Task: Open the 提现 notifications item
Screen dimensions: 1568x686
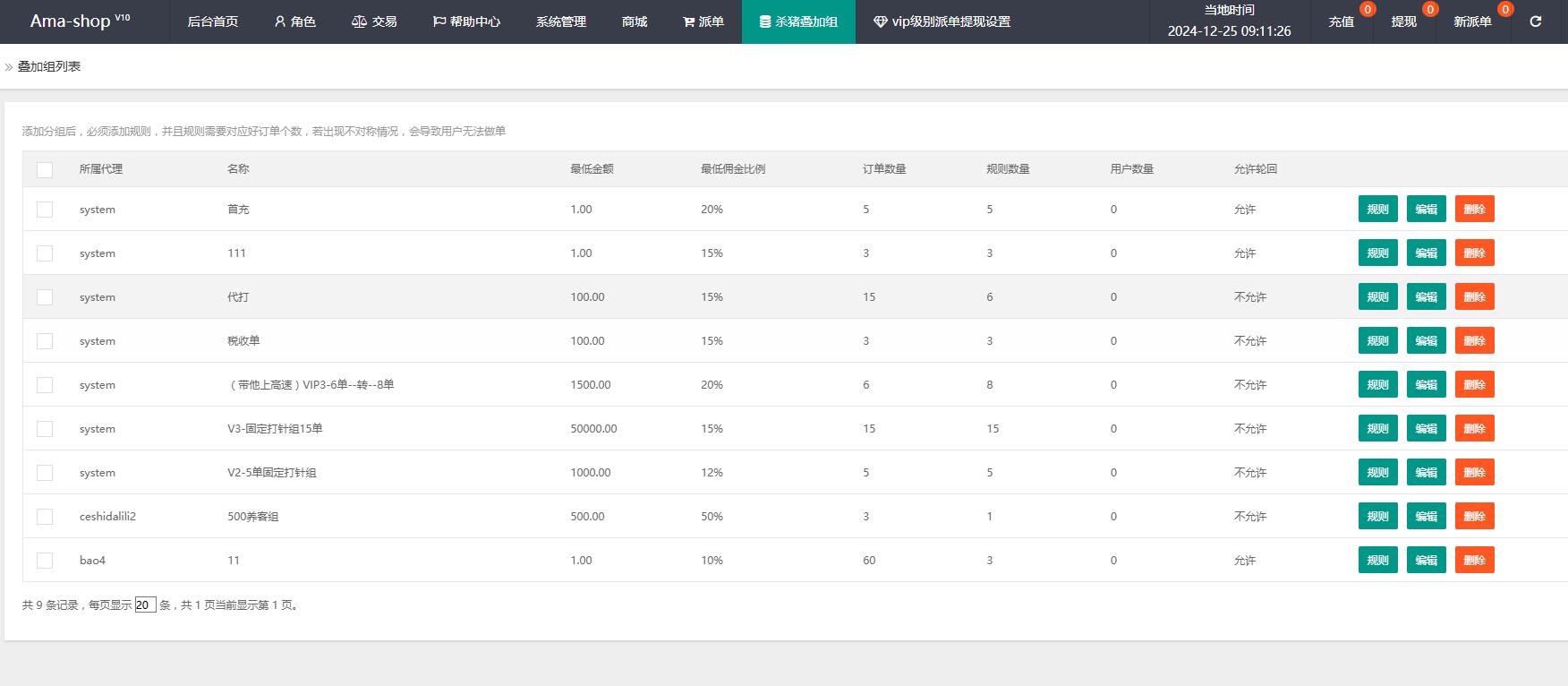Action: coord(1404,21)
